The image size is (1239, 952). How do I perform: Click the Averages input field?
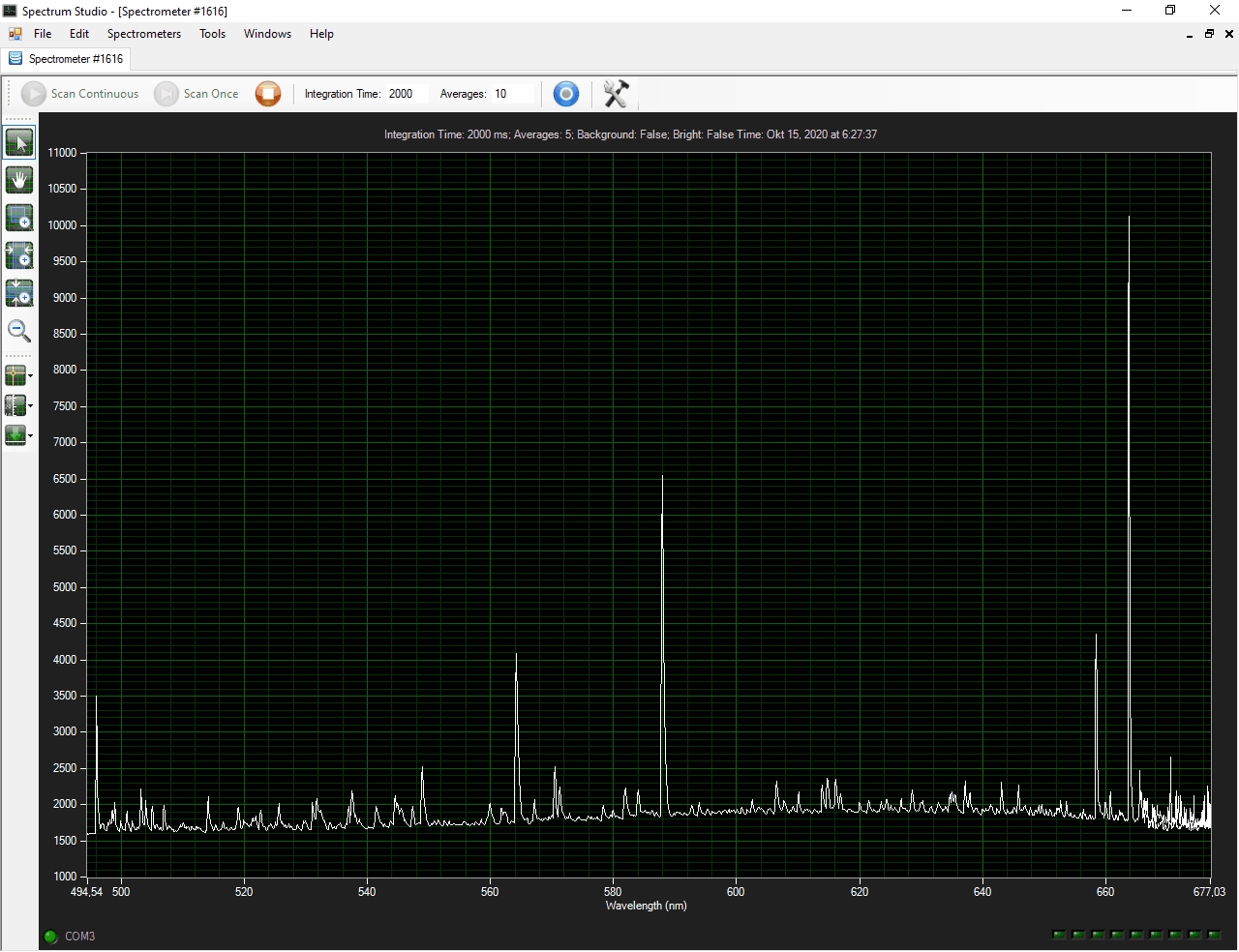coord(513,94)
